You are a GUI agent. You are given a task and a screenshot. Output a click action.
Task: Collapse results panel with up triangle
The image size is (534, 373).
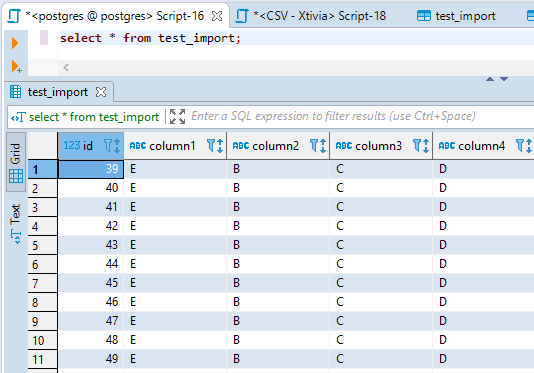490,79
